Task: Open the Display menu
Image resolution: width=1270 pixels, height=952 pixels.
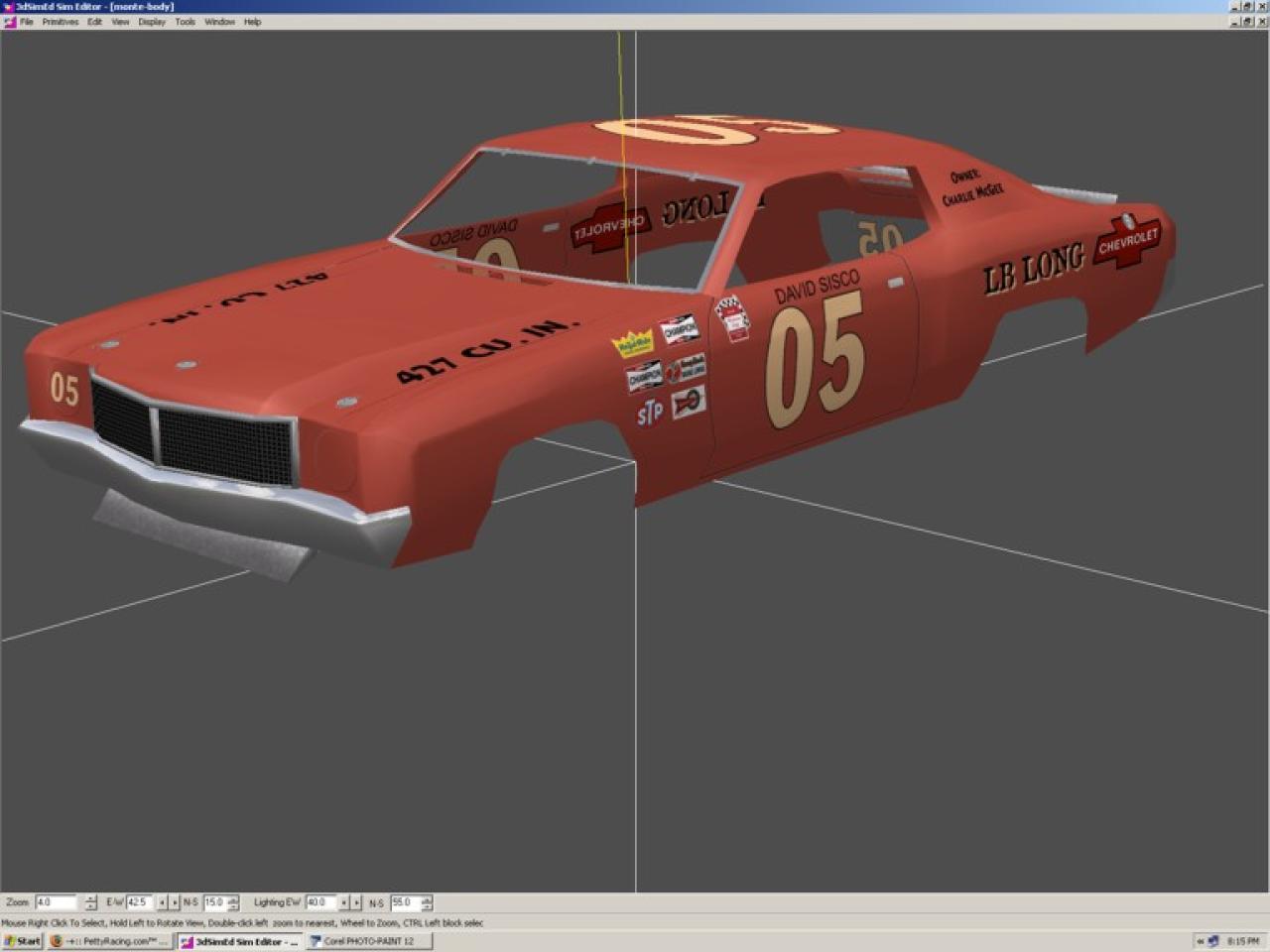Action: (x=152, y=22)
